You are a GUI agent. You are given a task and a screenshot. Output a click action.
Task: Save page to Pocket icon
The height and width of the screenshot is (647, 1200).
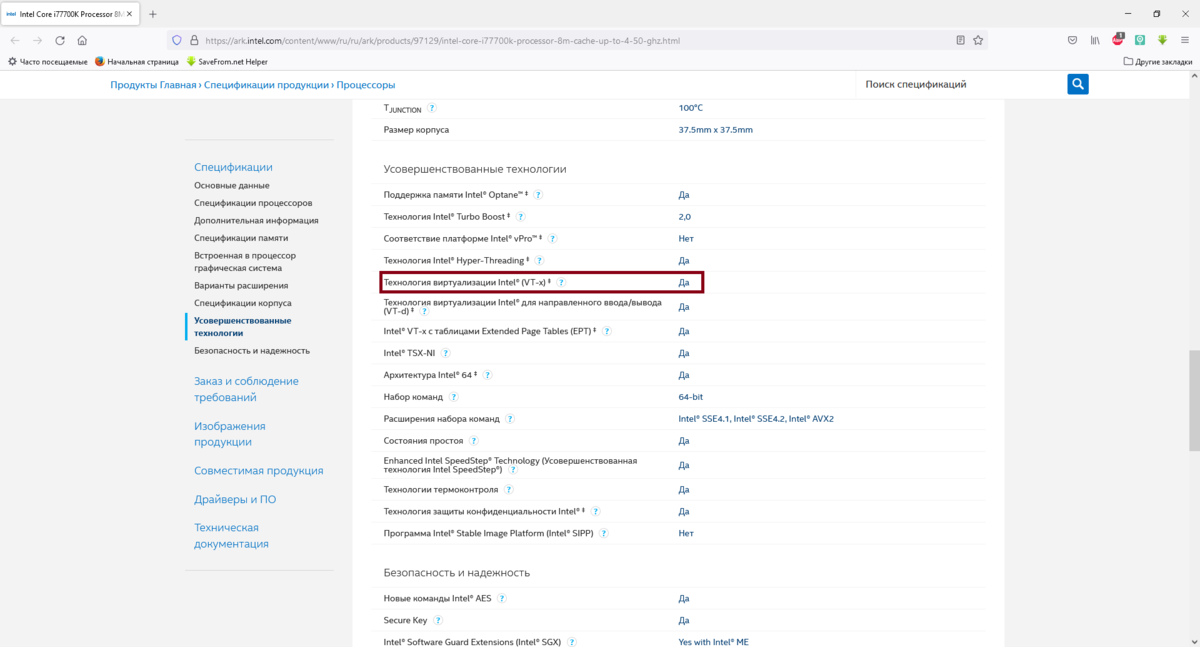1072,40
